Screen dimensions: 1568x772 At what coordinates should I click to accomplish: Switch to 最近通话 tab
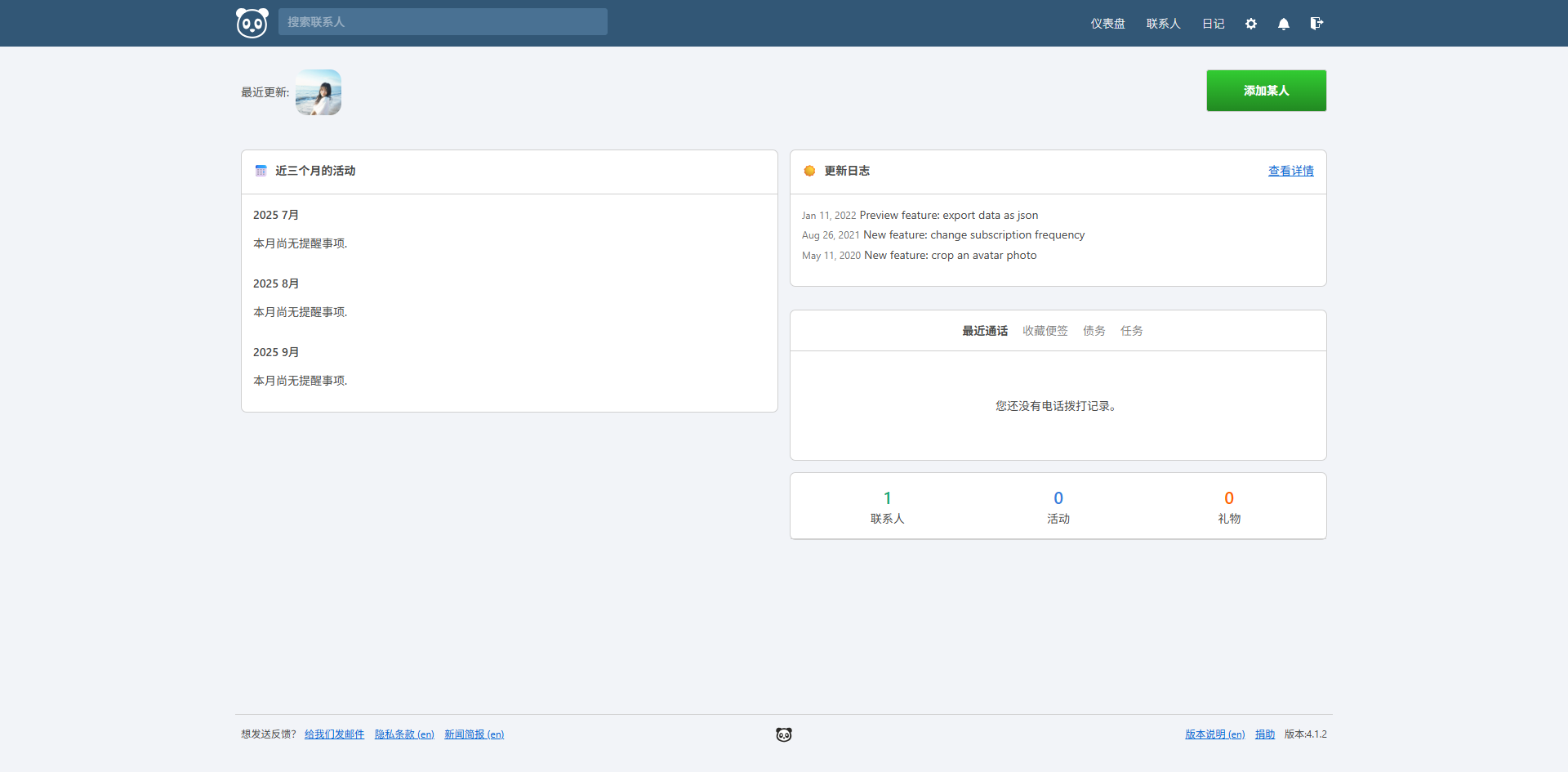click(x=985, y=331)
